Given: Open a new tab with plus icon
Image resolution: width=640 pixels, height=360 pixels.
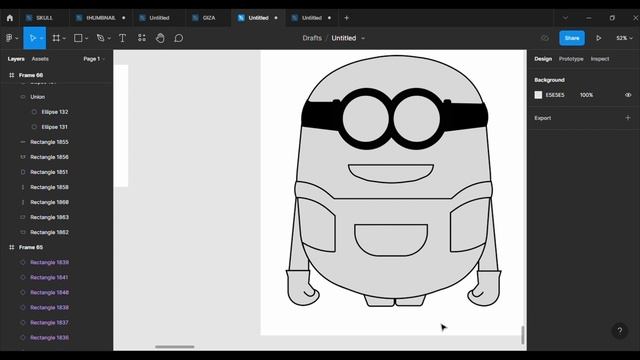Looking at the screenshot, I should [347, 18].
